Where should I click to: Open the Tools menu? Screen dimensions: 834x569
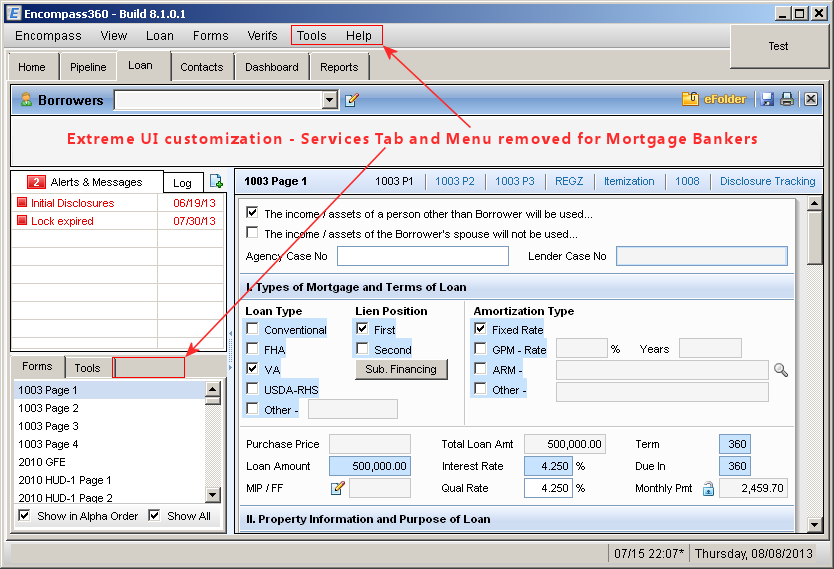coord(312,36)
